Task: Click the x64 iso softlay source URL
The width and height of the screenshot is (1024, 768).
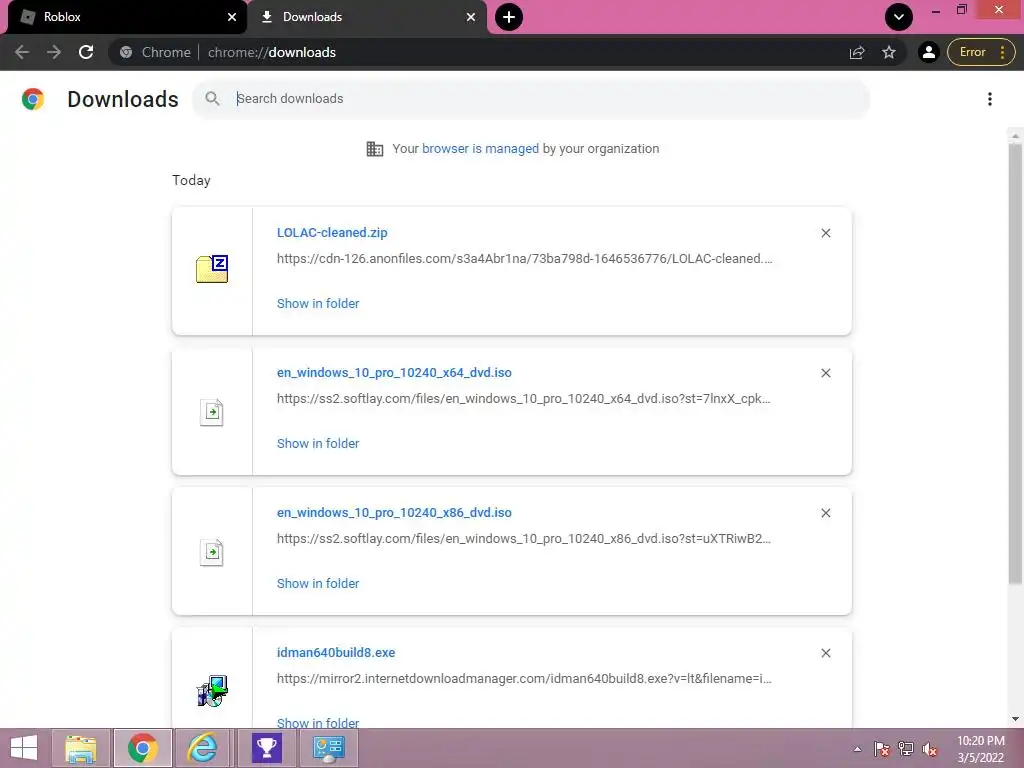Action: tap(524, 398)
